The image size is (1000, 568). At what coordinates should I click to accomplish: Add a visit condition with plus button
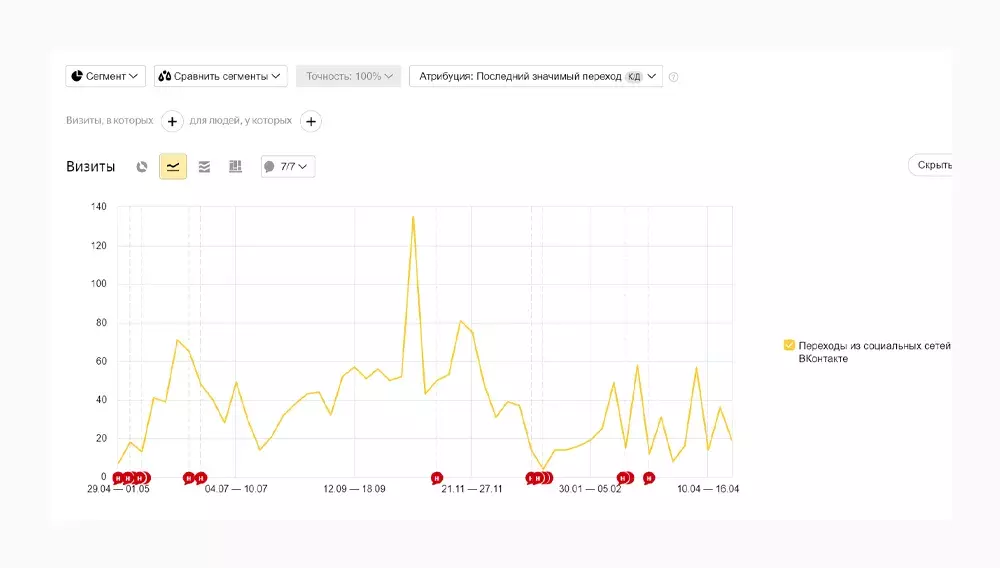(172, 121)
